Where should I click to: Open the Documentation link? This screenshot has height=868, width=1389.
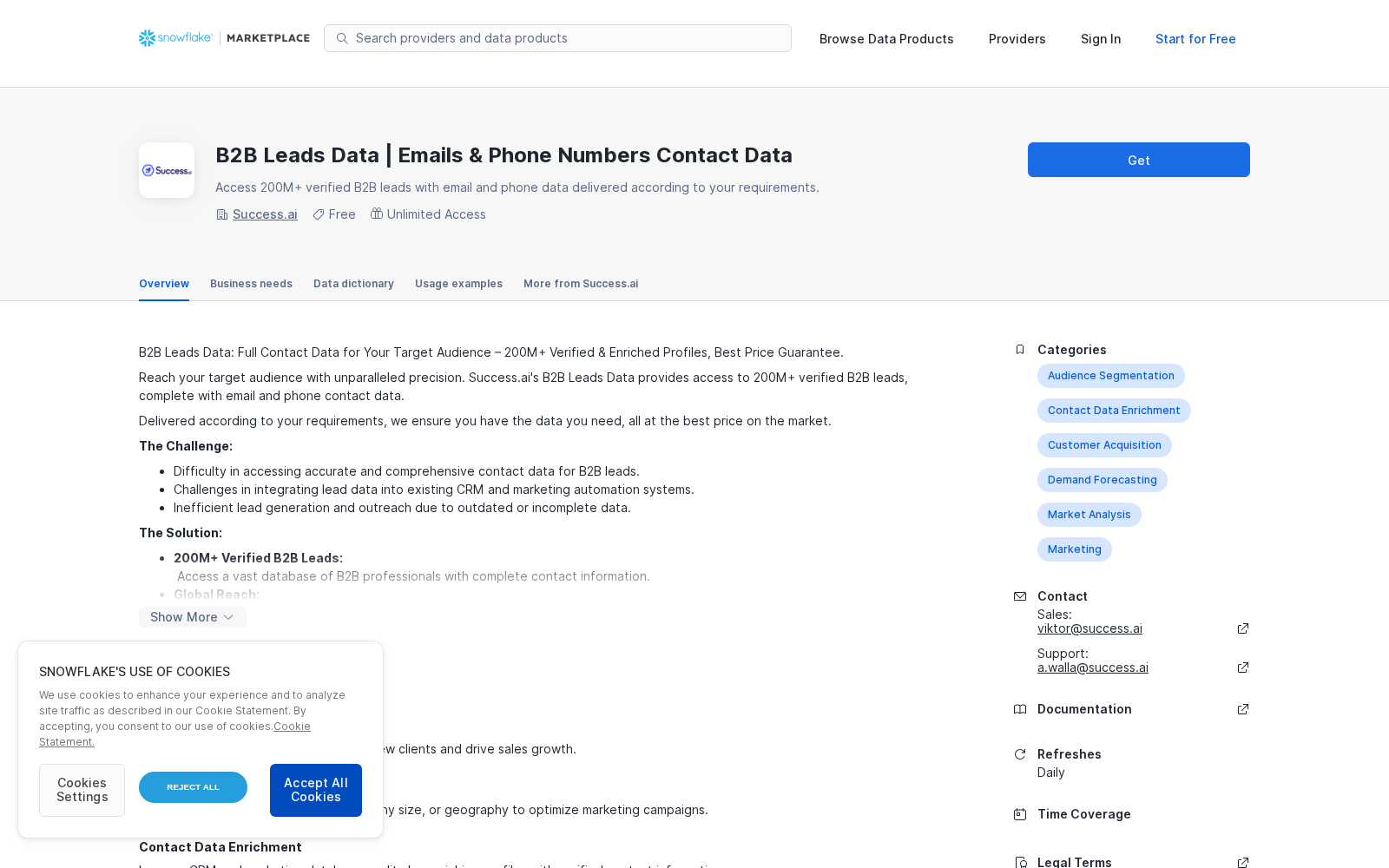coord(1084,709)
